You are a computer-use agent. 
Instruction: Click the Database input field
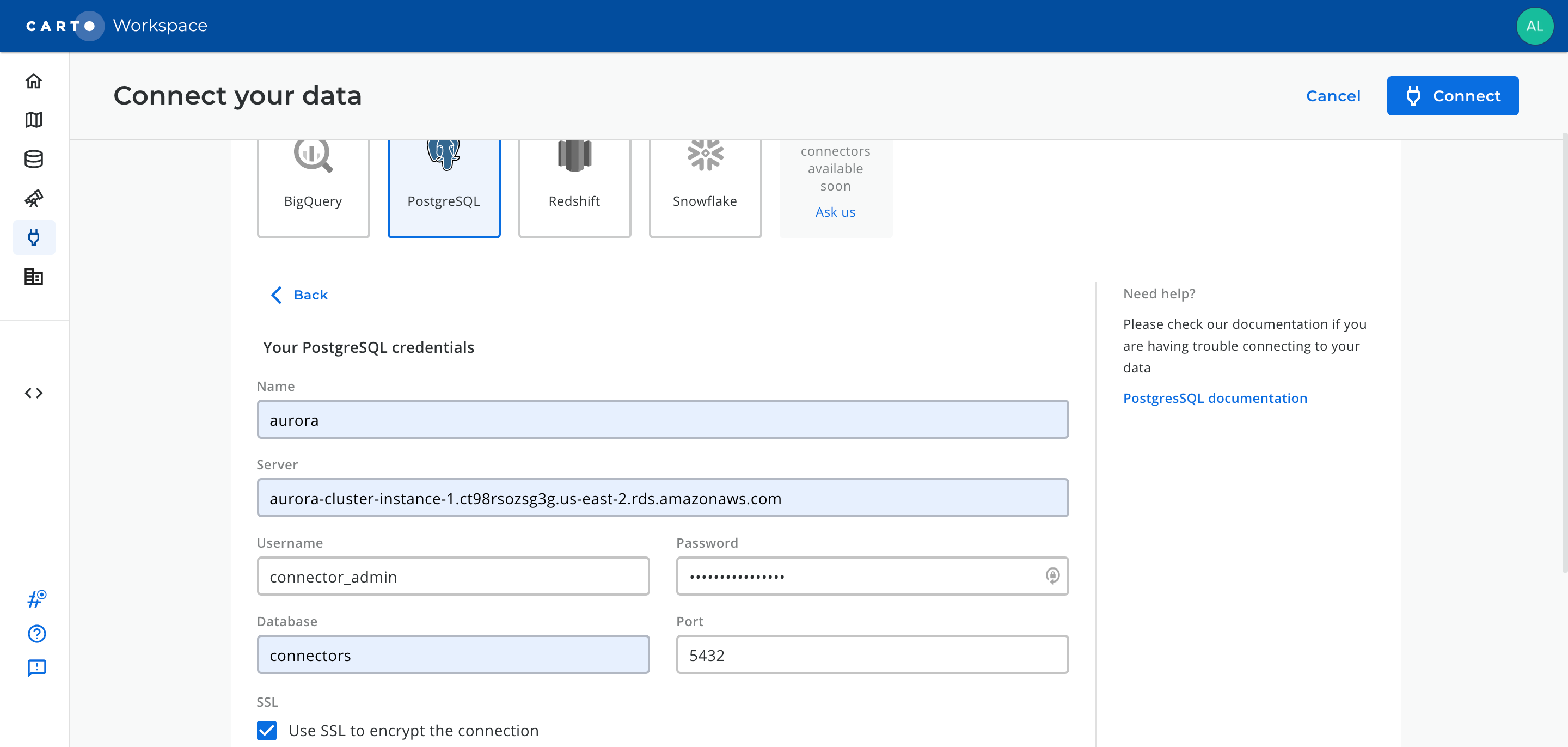tap(453, 654)
